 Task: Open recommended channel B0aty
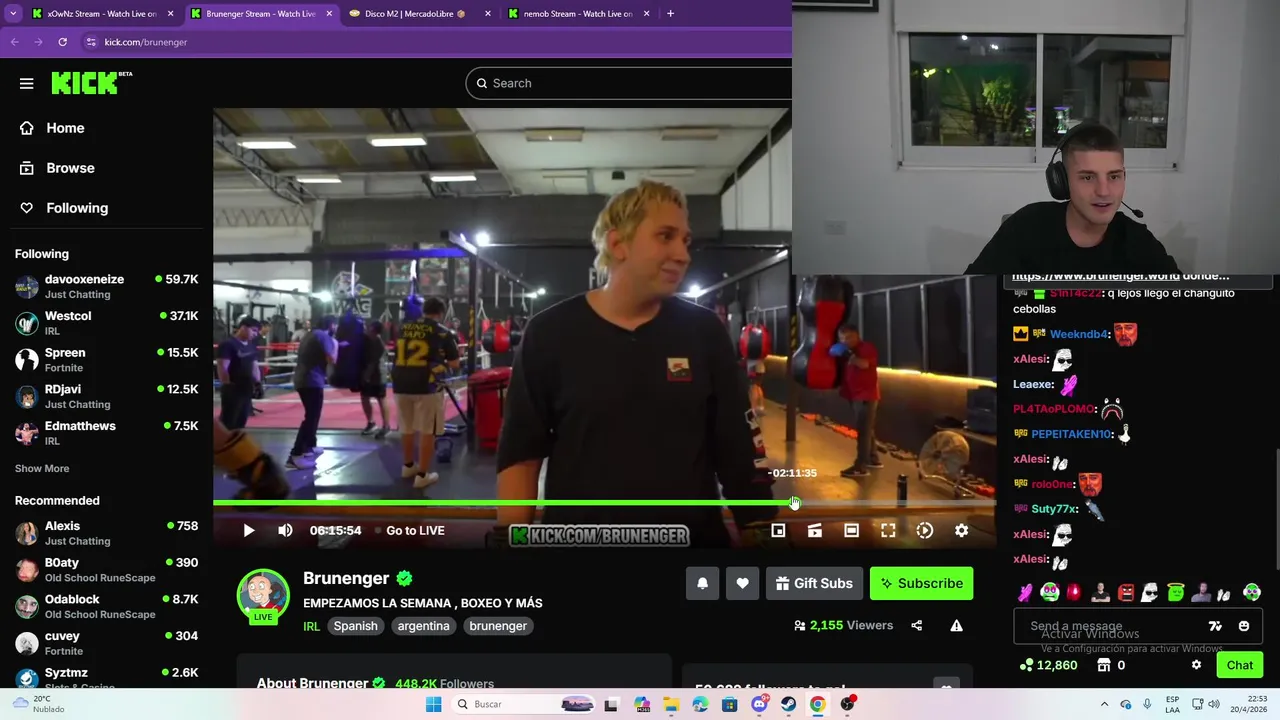coord(106,570)
